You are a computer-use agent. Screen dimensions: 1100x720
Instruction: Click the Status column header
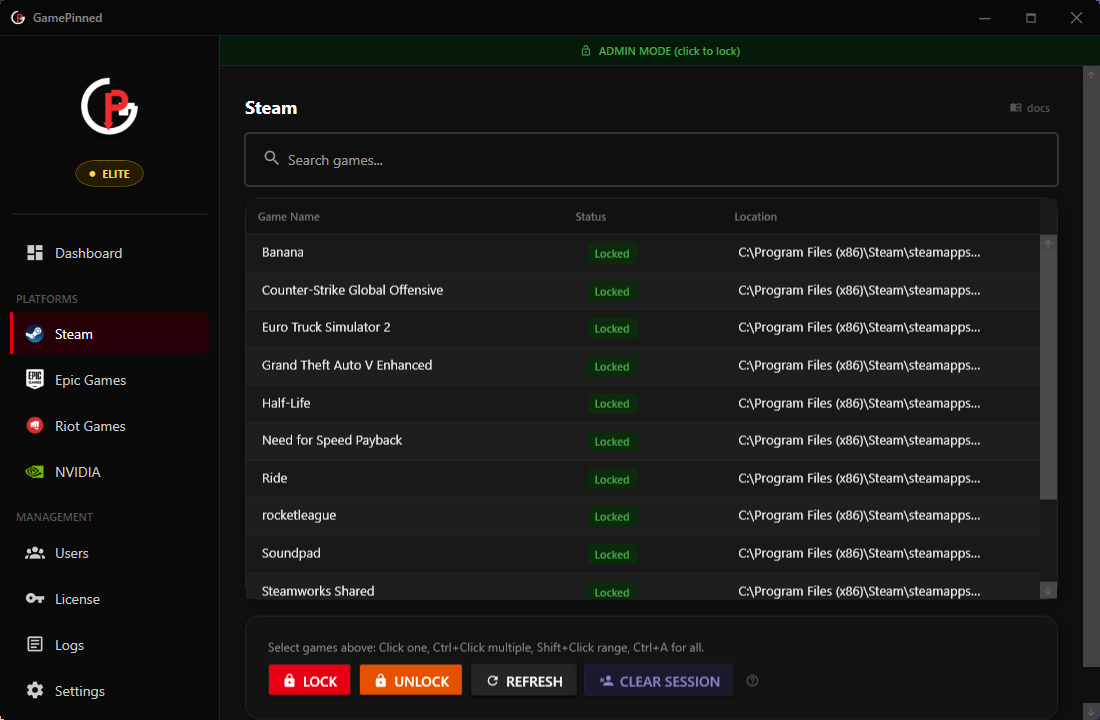point(591,217)
